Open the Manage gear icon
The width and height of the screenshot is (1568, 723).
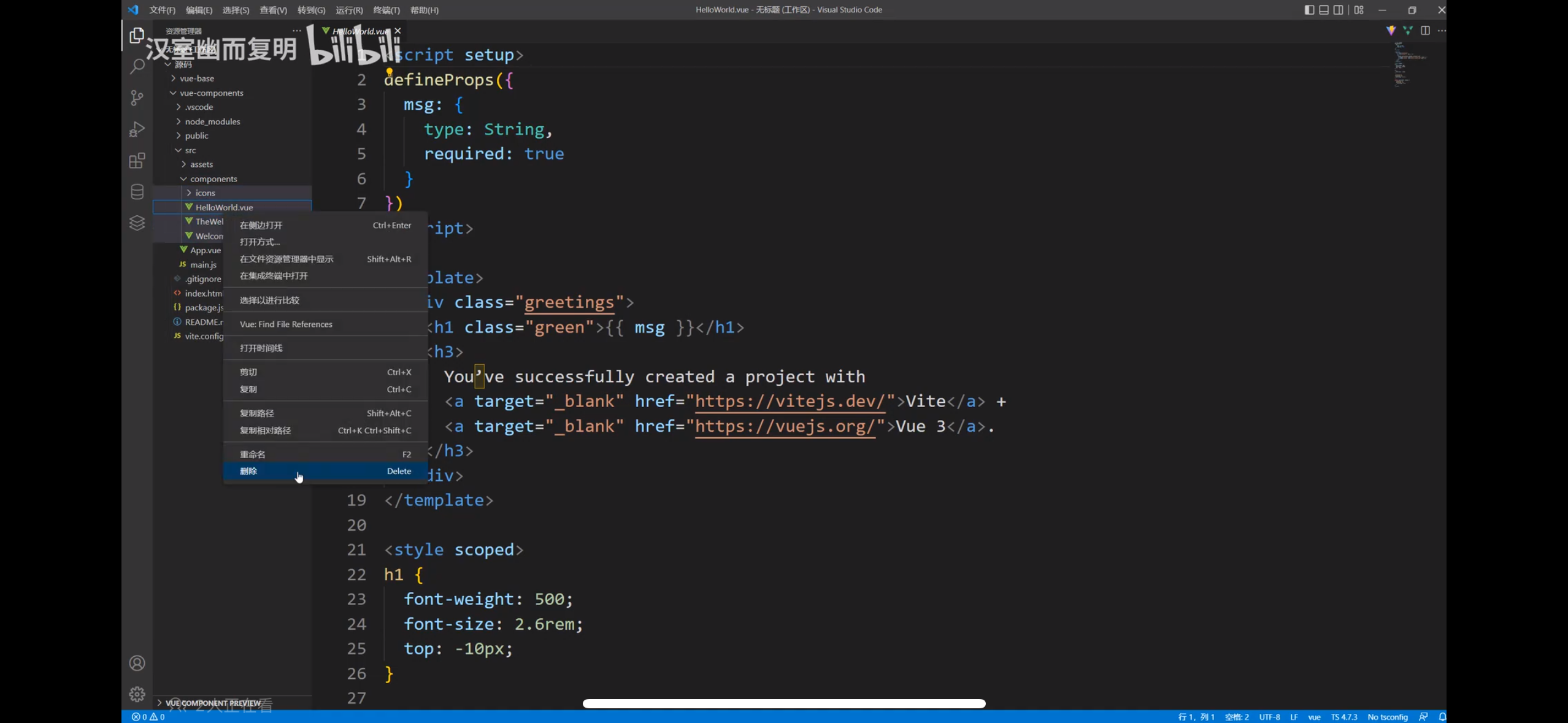click(x=137, y=694)
